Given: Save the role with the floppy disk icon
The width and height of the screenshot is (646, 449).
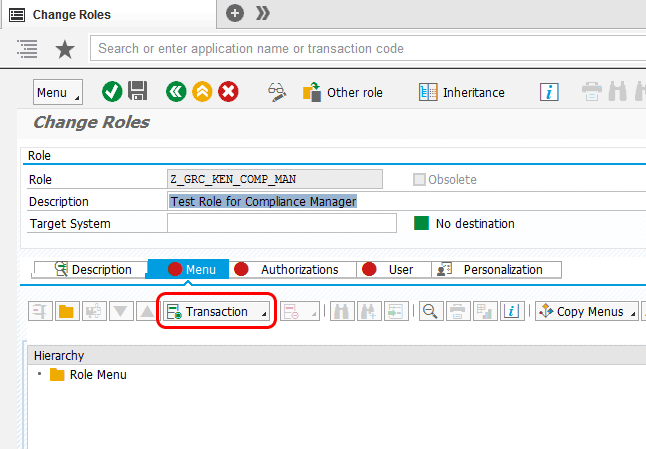Looking at the screenshot, I should click(138, 91).
